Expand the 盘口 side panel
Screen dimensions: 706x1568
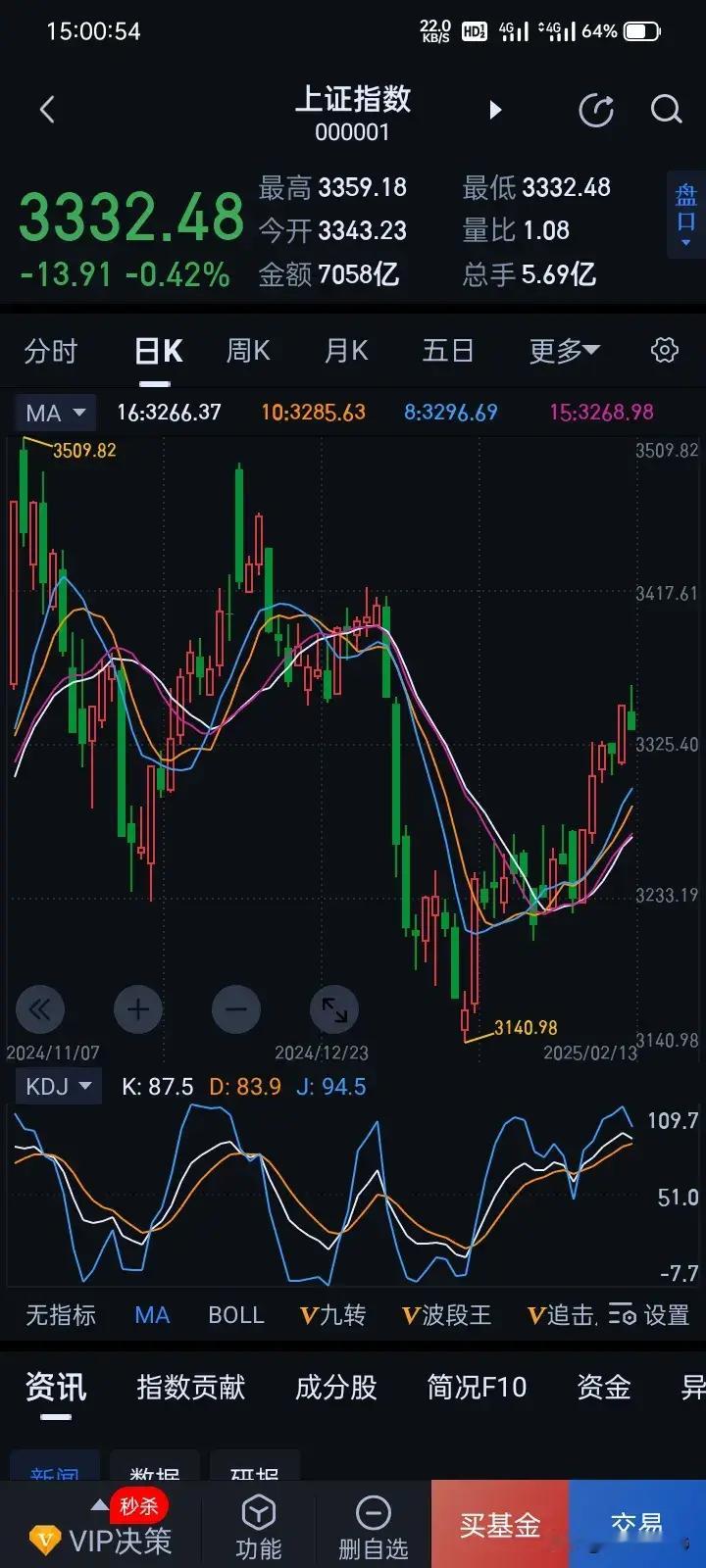tap(685, 215)
